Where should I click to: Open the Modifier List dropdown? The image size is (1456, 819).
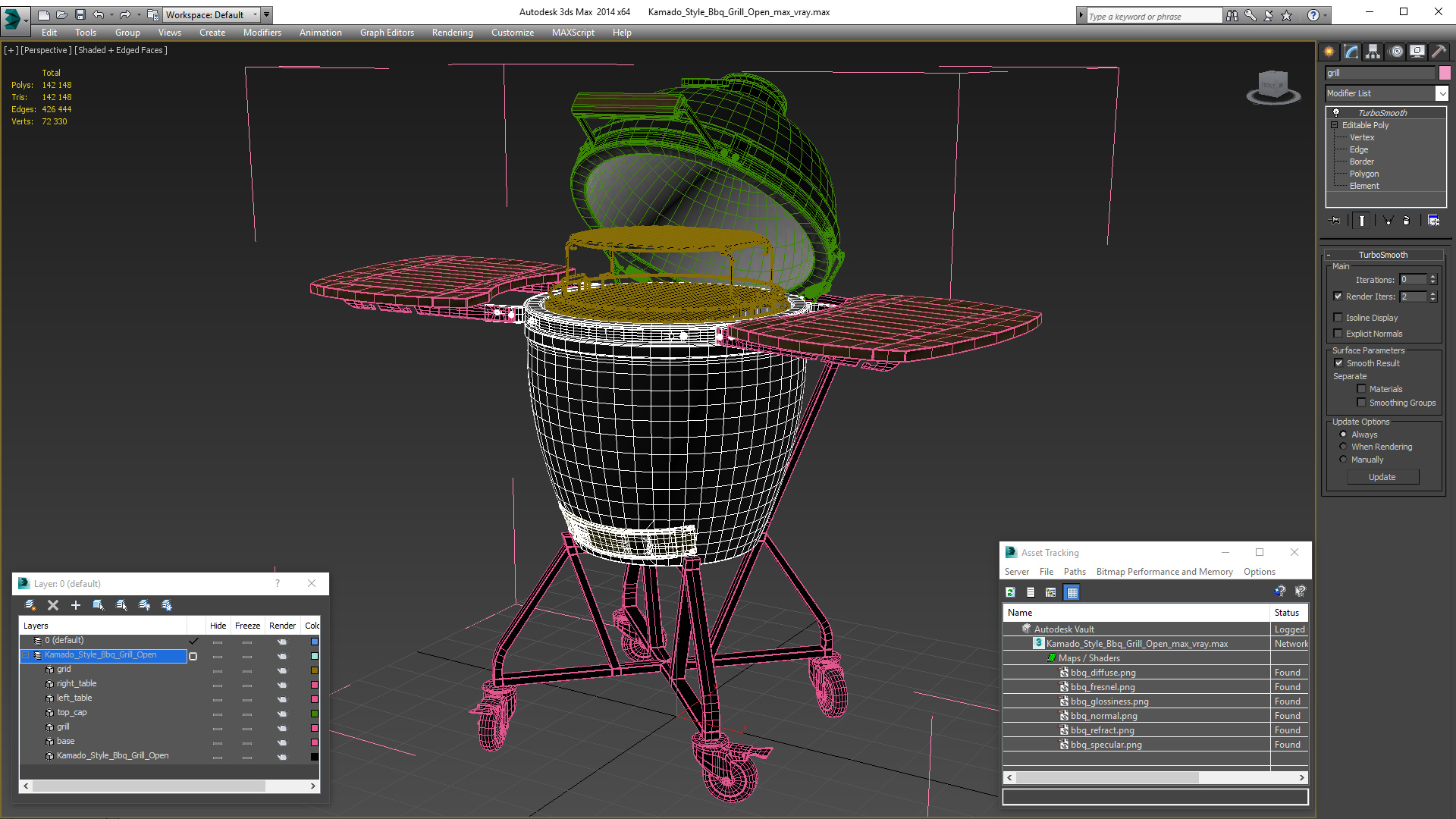coord(1442,93)
